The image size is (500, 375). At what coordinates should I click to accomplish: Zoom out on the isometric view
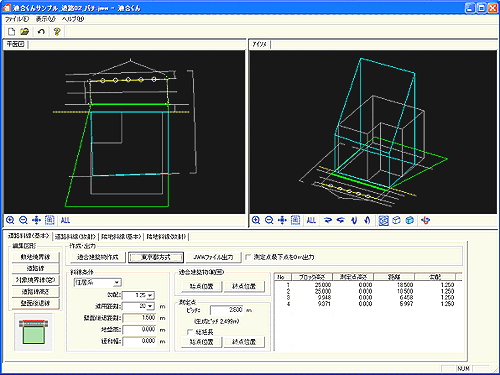coord(269,220)
